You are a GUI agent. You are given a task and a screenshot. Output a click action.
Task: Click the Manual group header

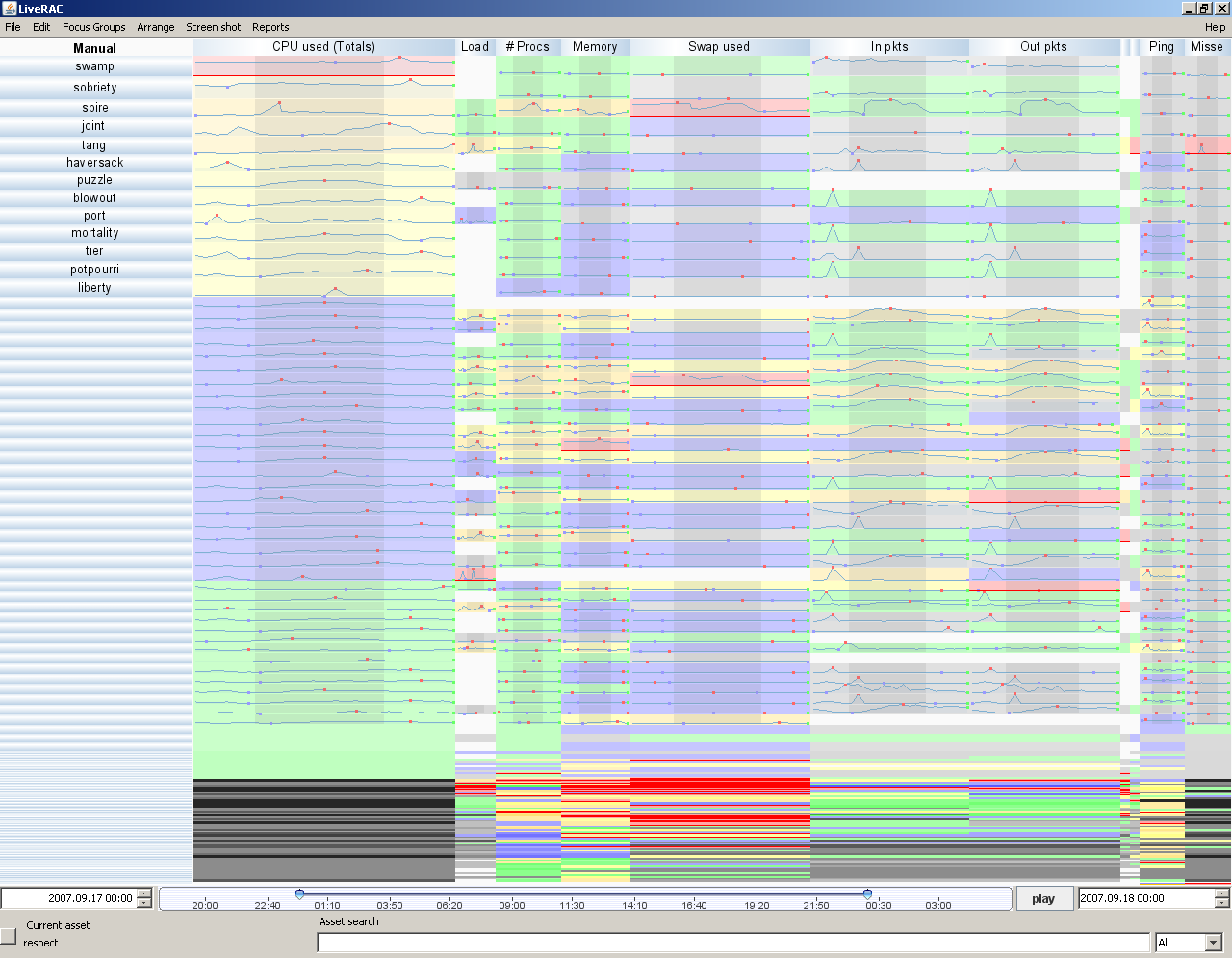coord(95,48)
